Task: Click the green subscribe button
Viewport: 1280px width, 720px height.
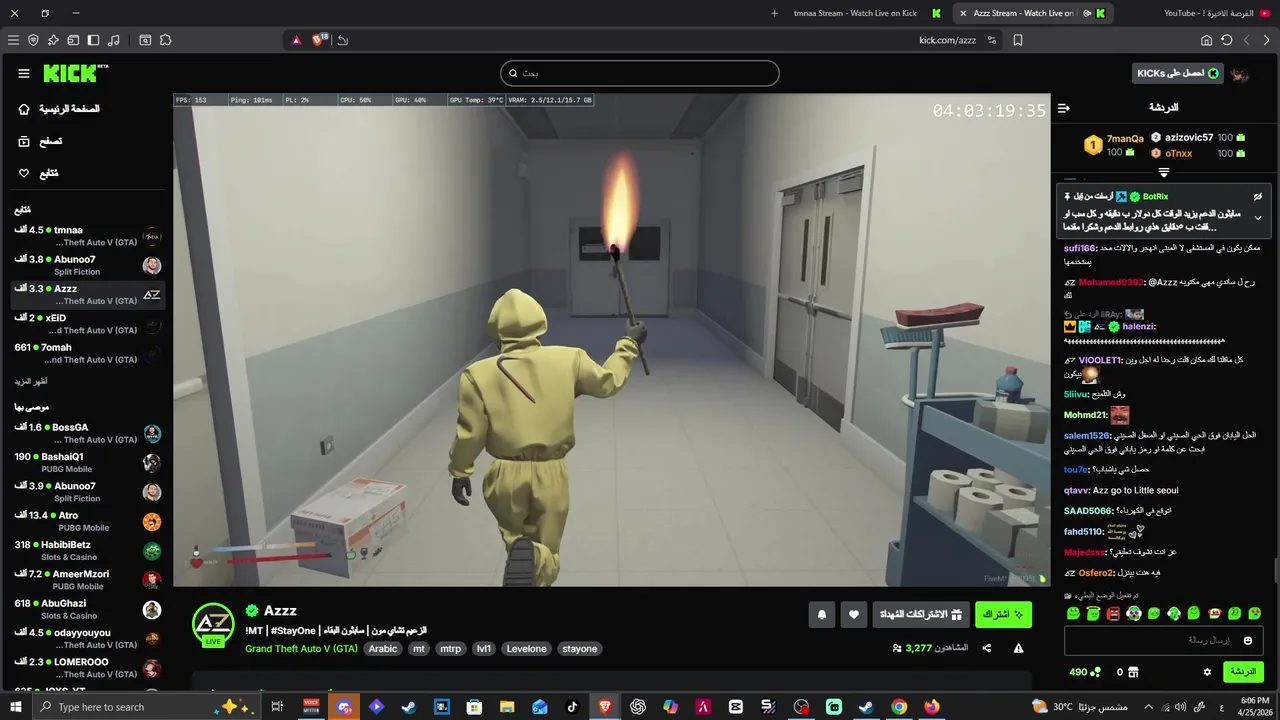Action: pos(1003,615)
